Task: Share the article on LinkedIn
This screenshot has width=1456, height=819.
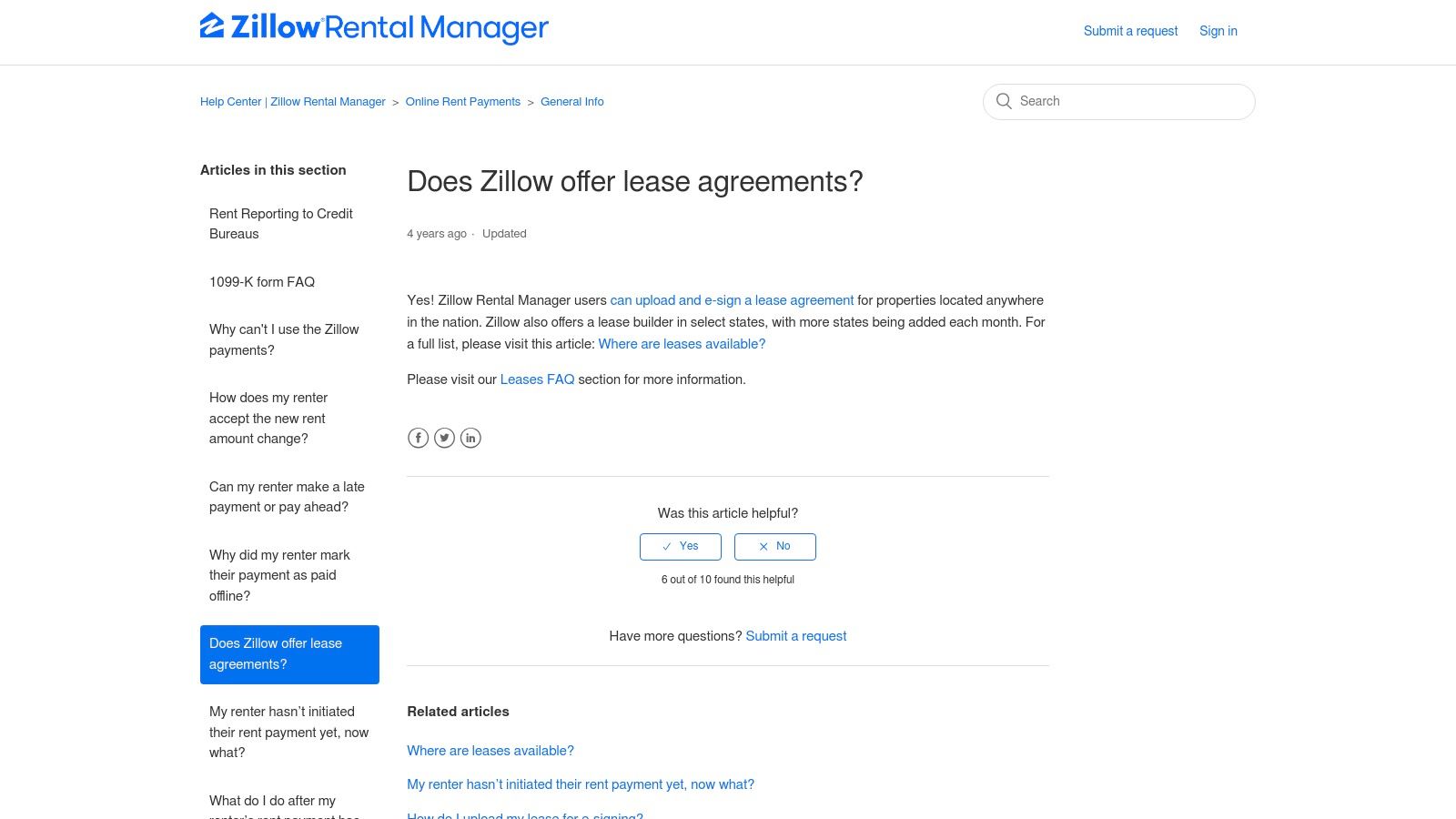Action: tap(470, 438)
